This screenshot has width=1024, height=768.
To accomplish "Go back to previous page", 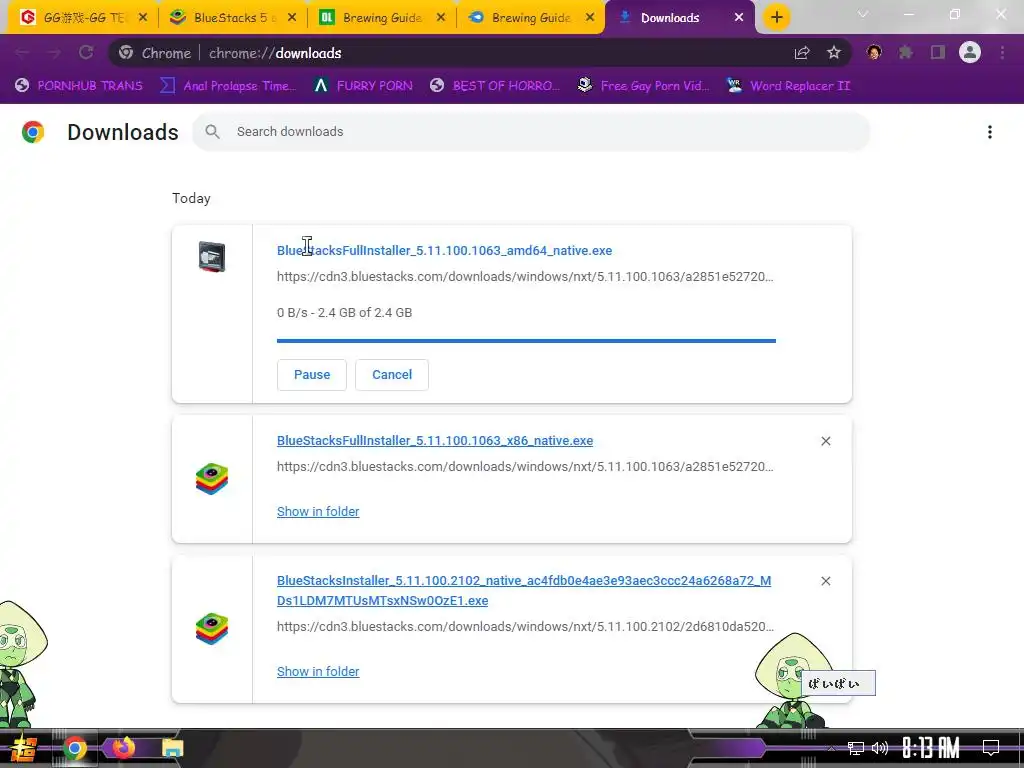I will click(22, 53).
